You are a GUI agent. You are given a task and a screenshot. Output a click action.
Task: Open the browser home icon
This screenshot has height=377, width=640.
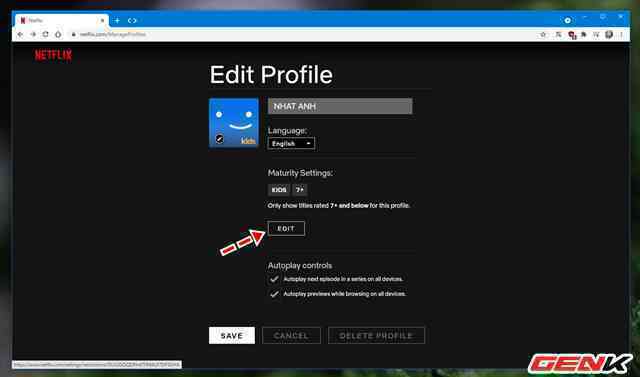pyautogui.click(x=58, y=35)
